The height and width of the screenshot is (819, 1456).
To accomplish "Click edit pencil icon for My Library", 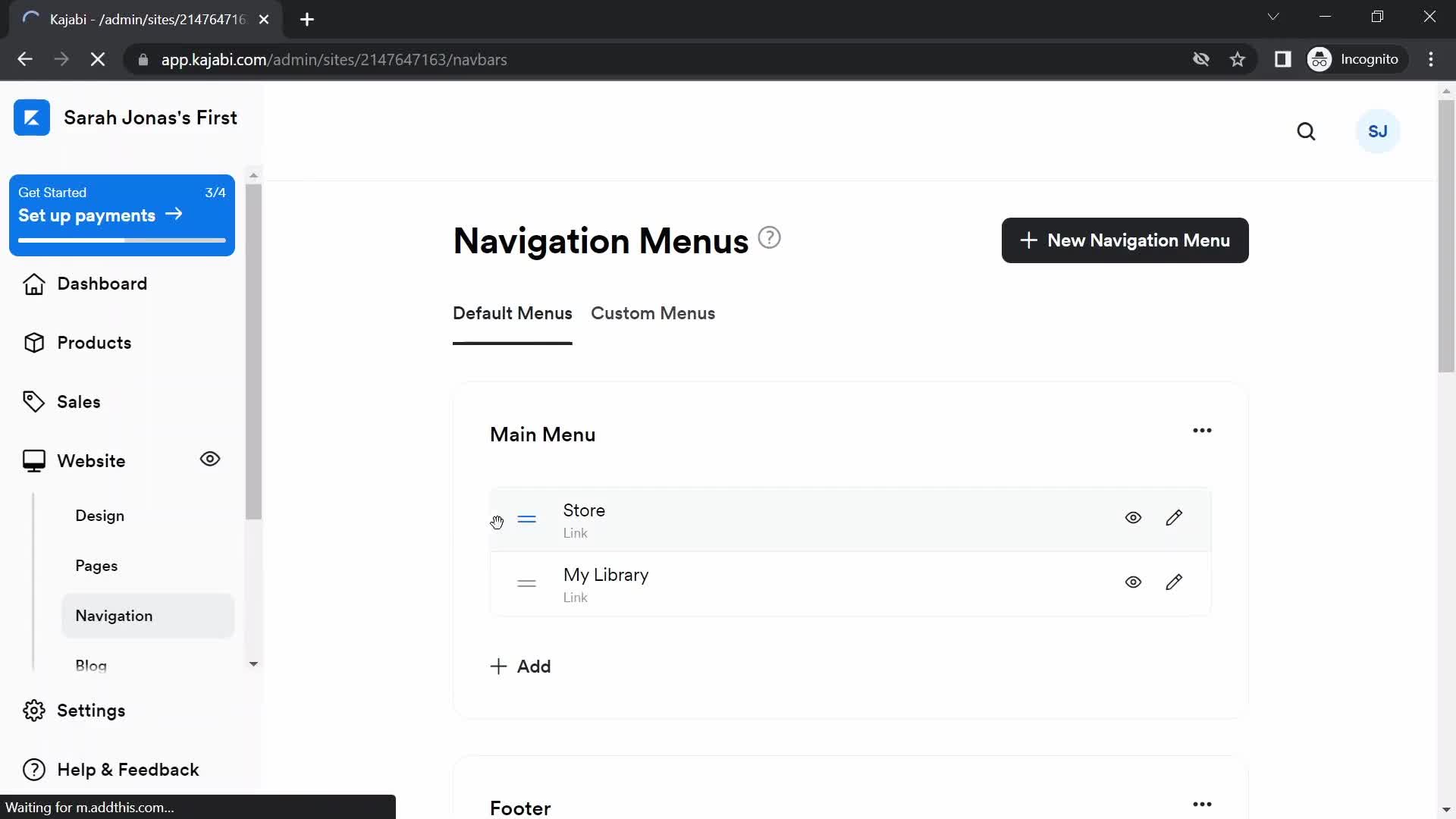I will pos(1174,582).
